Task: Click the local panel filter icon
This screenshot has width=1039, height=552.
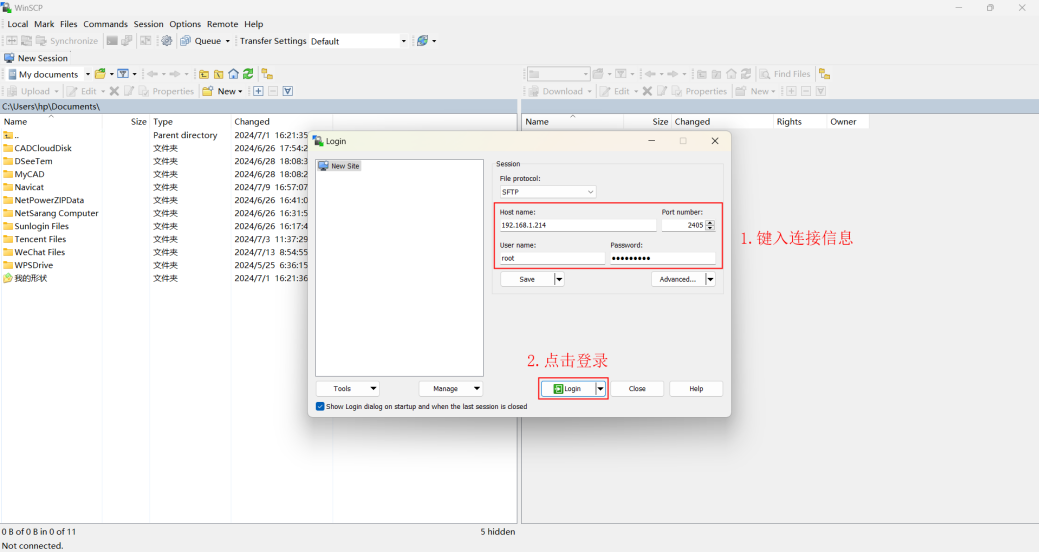Action: [x=123, y=74]
